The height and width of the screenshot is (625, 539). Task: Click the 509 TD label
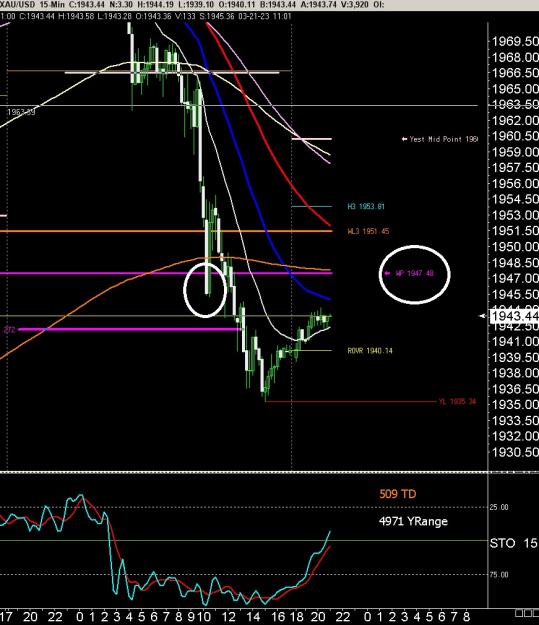pos(398,494)
